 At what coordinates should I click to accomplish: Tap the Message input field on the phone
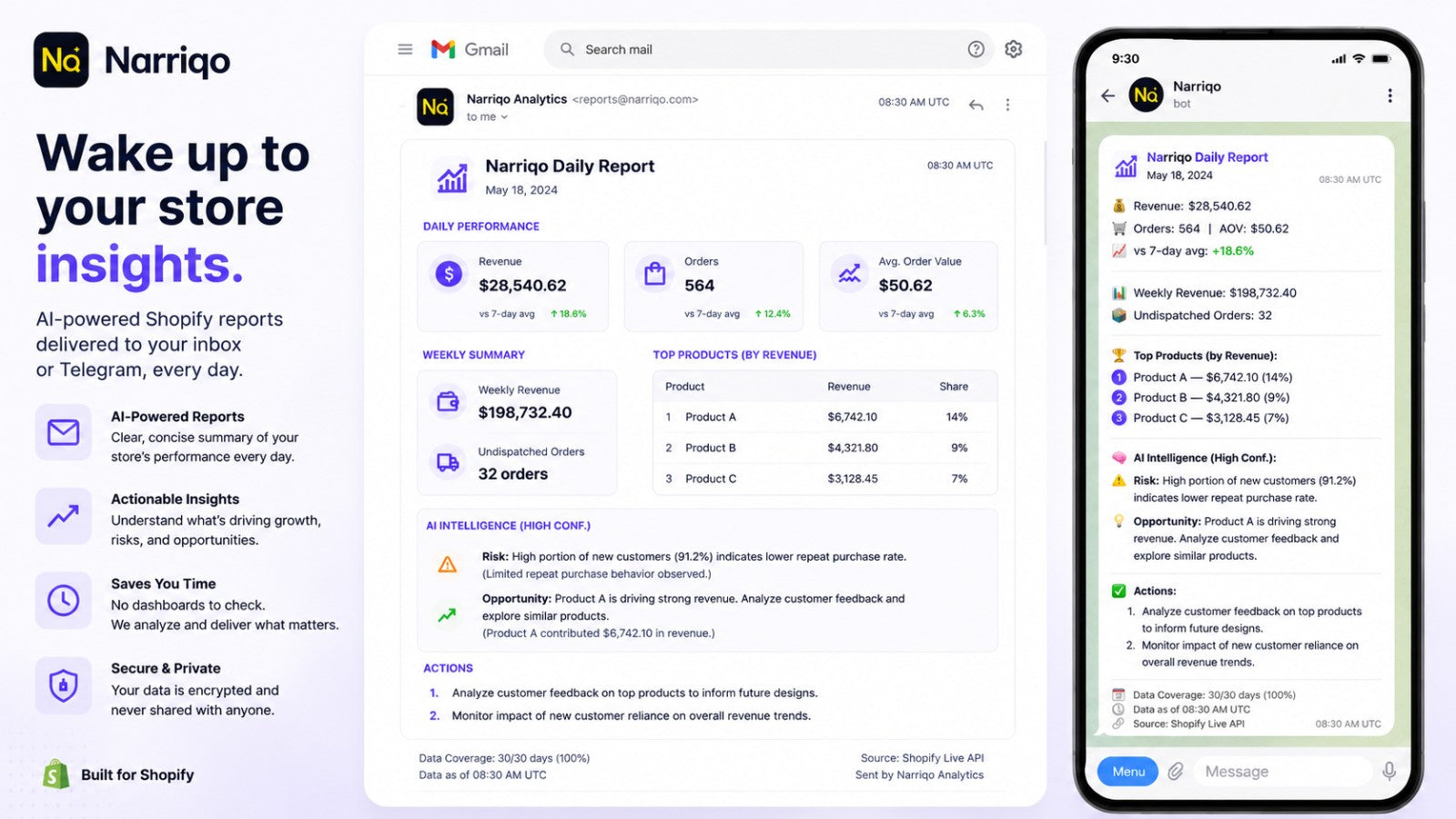(x=1283, y=772)
